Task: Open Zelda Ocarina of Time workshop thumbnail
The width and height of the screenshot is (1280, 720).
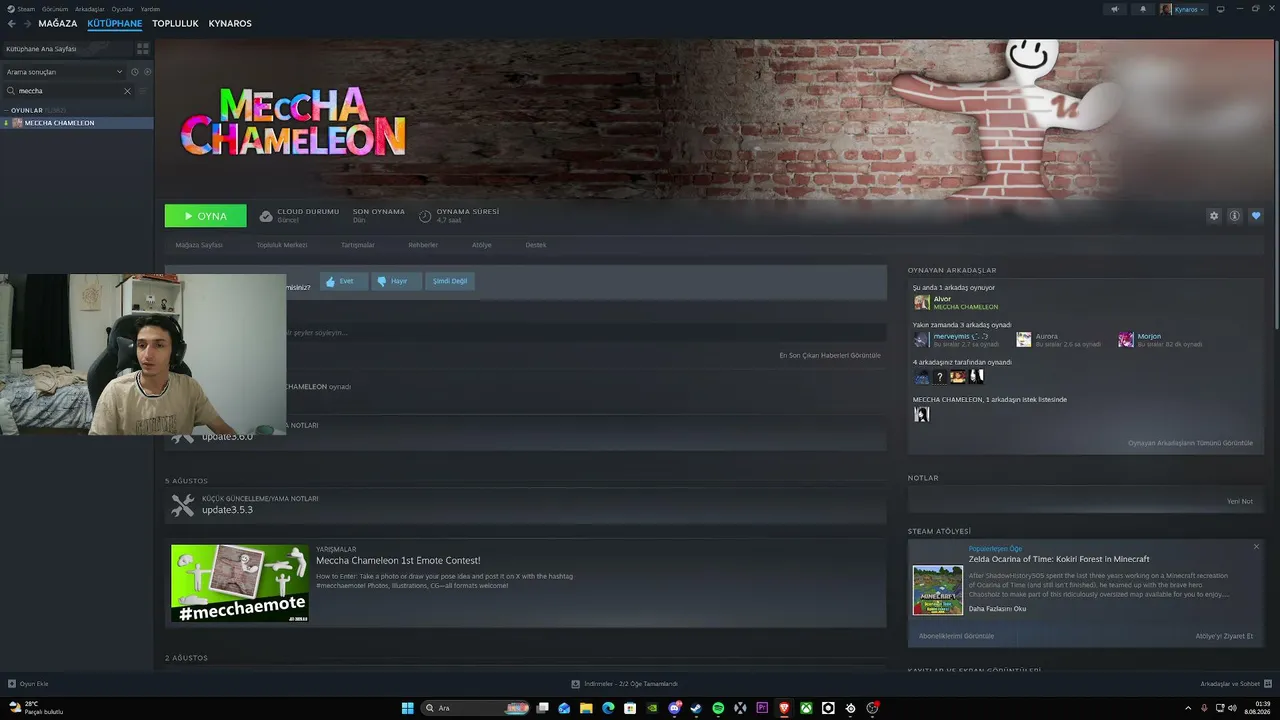Action: pyautogui.click(x=938, y=590)
